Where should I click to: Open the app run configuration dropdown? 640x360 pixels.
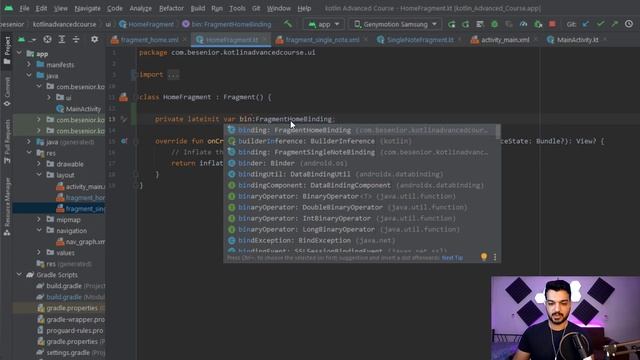pos(324,24)
